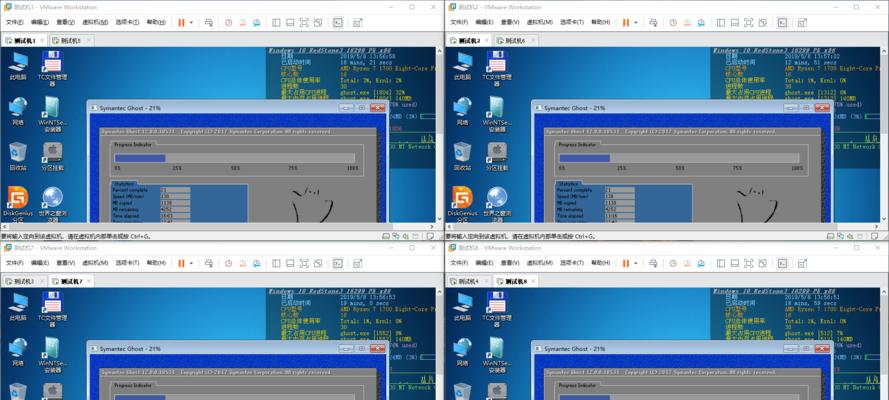
Task: Close Symantec Ghost dialog in 测试机8 VM
Action: pos(821,348)
